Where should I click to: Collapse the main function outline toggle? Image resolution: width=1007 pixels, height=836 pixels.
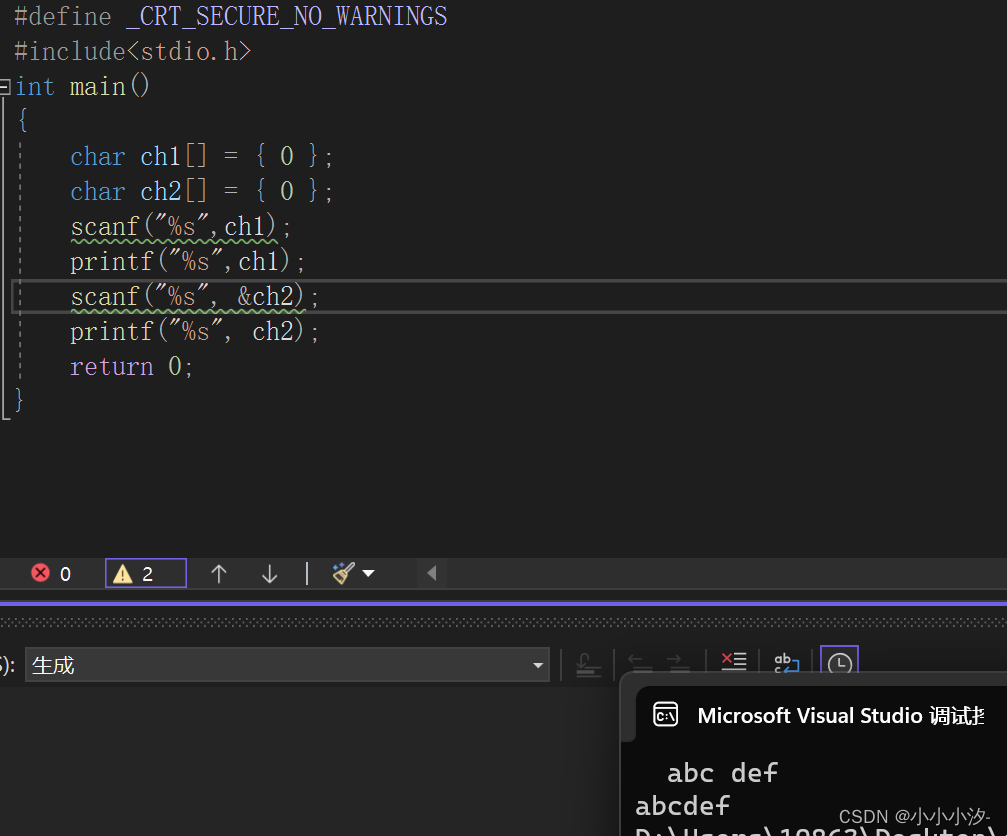[5, 86]
